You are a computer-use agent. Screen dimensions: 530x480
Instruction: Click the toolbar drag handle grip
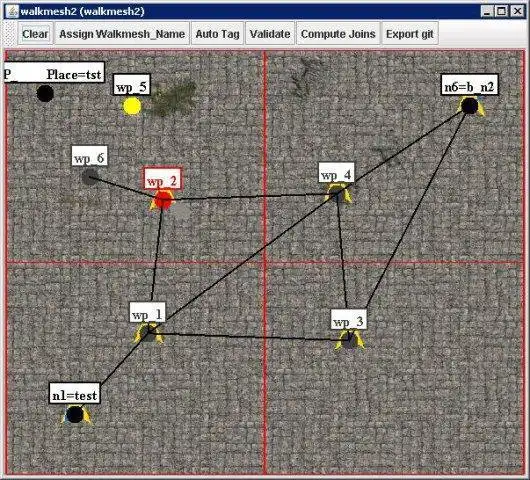(x=10, y=33)
